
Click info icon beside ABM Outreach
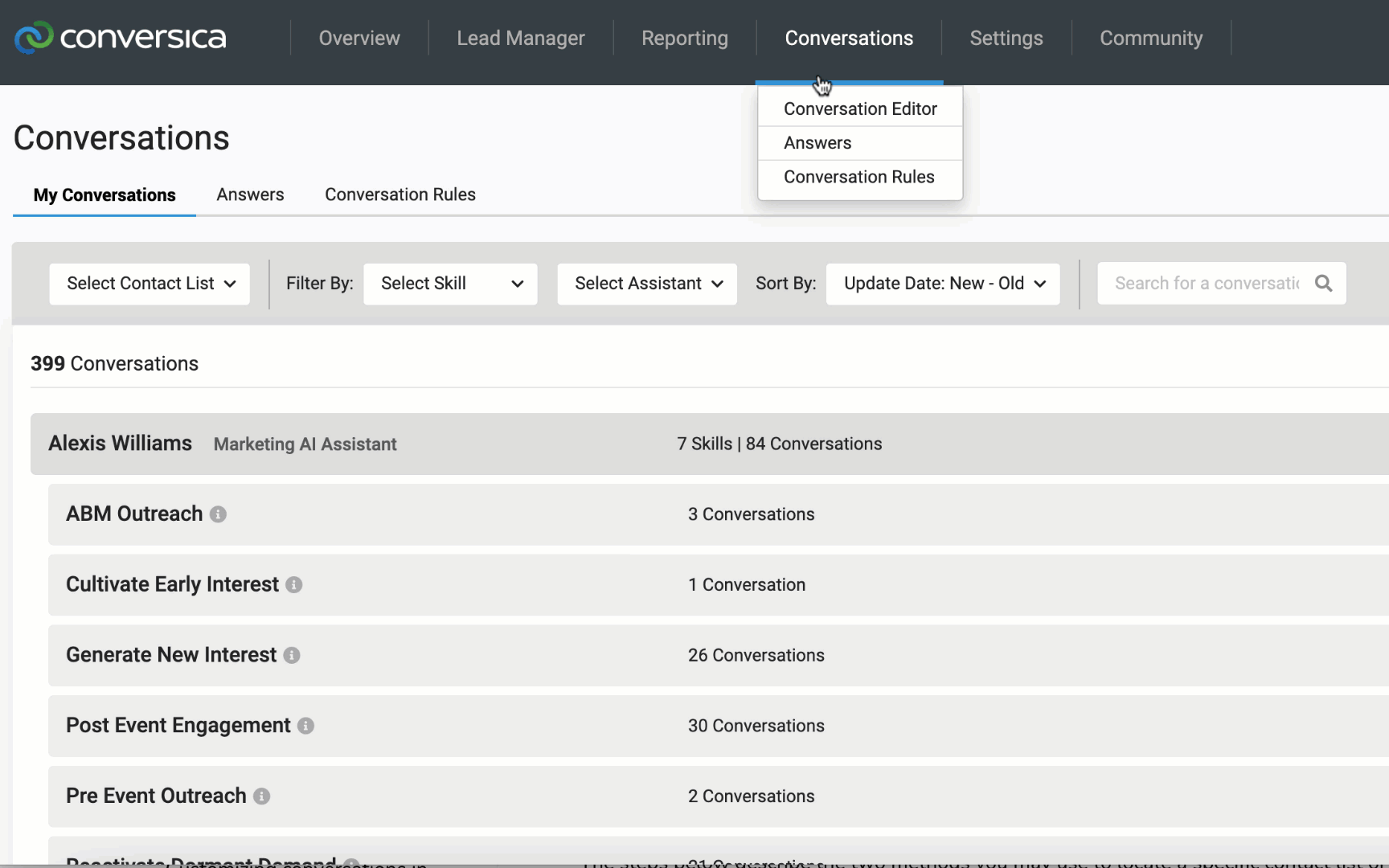click(x=218, y=514)
